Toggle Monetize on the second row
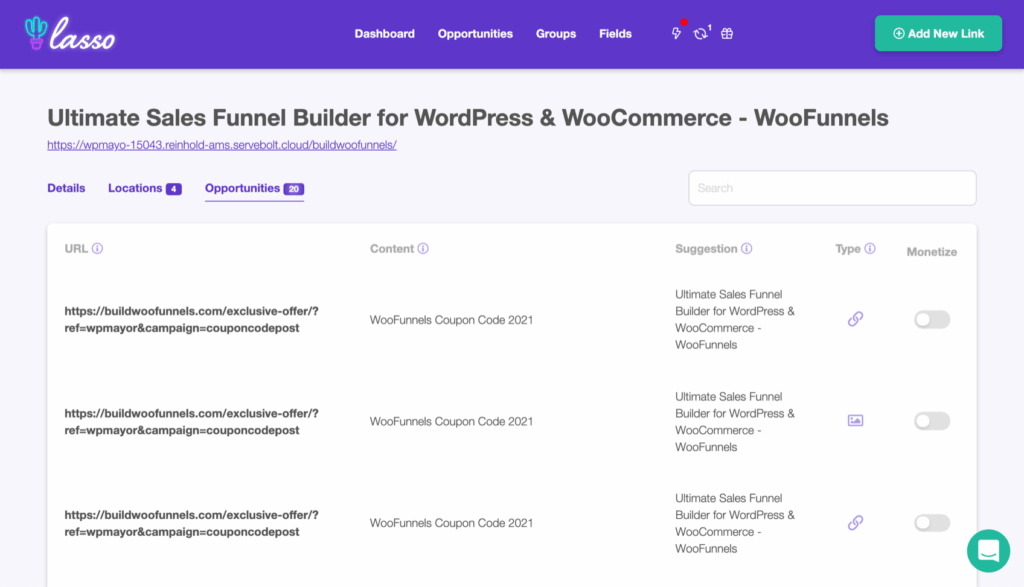The image size is (1024, 587). [x=931, y=420]
